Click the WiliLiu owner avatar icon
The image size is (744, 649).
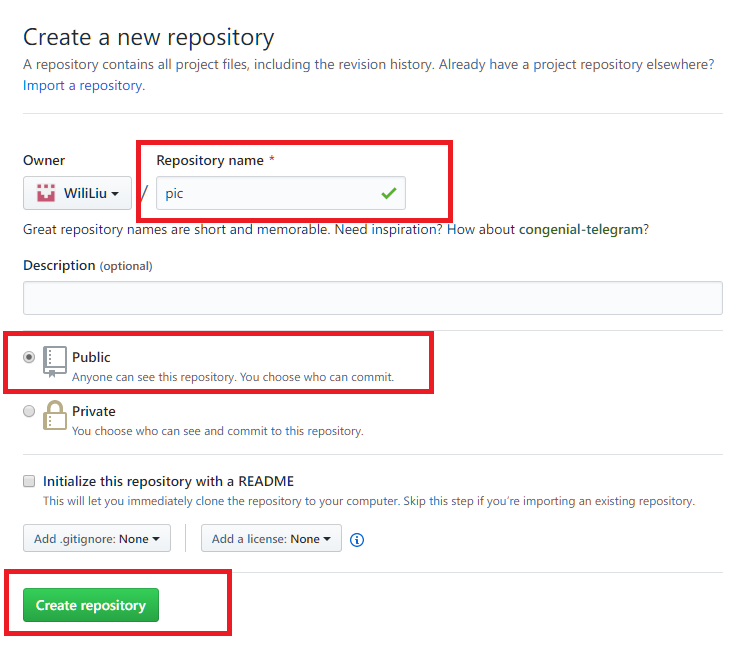(46, 193)
